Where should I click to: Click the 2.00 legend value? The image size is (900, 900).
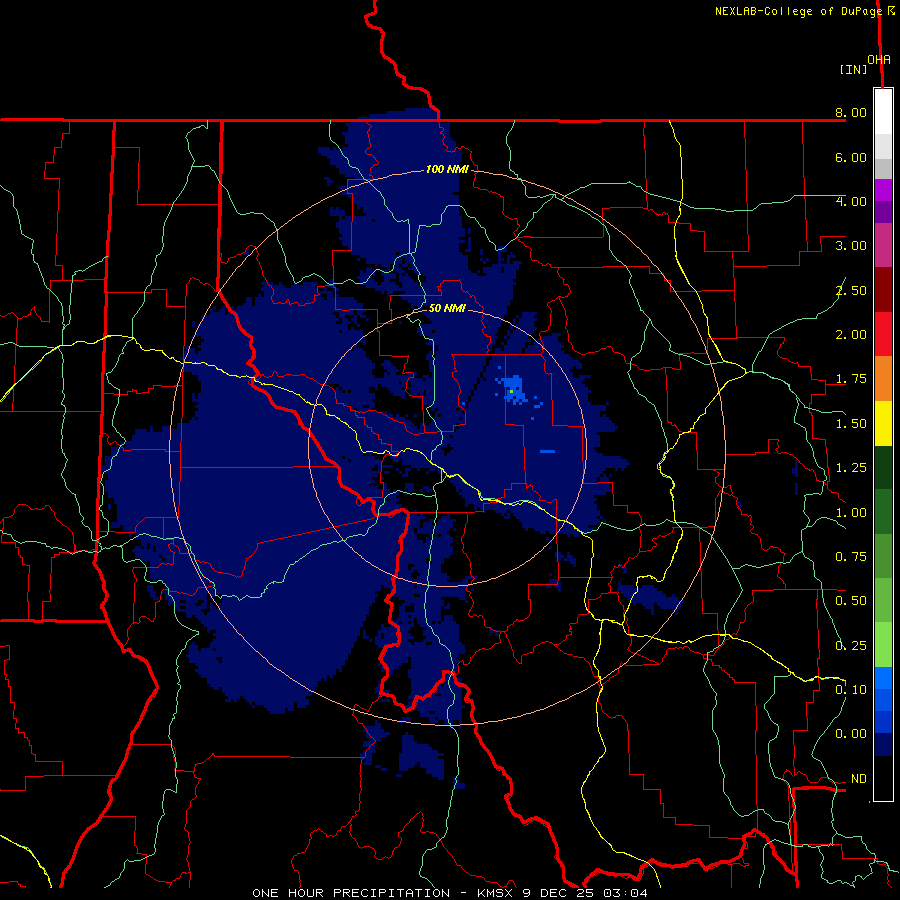coord(851,335)
